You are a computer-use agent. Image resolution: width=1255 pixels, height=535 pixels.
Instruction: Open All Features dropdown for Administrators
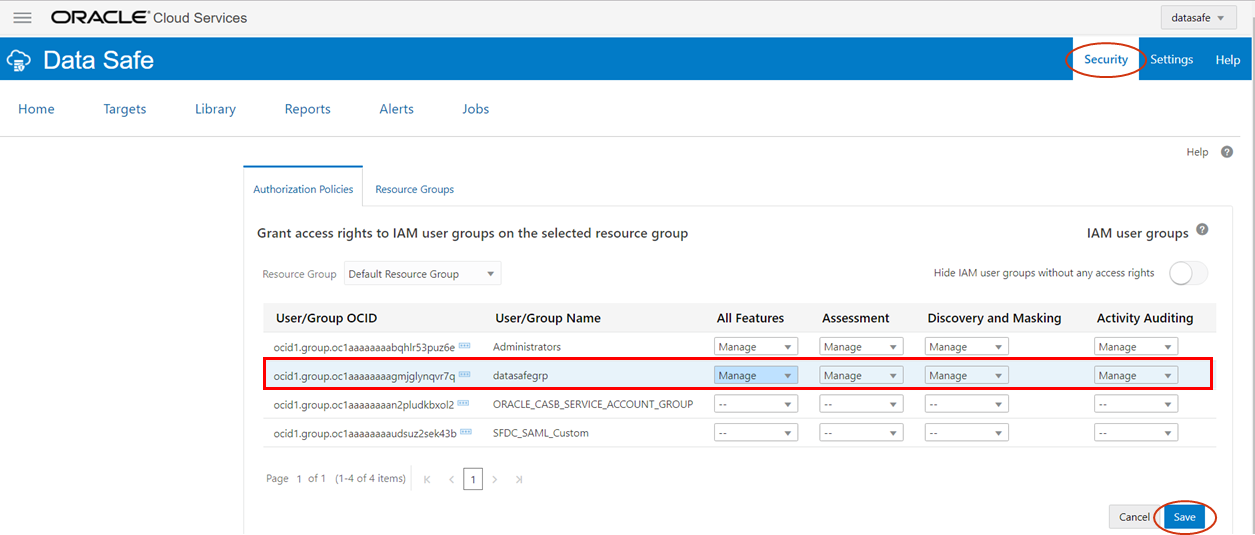tap(756, 347)
